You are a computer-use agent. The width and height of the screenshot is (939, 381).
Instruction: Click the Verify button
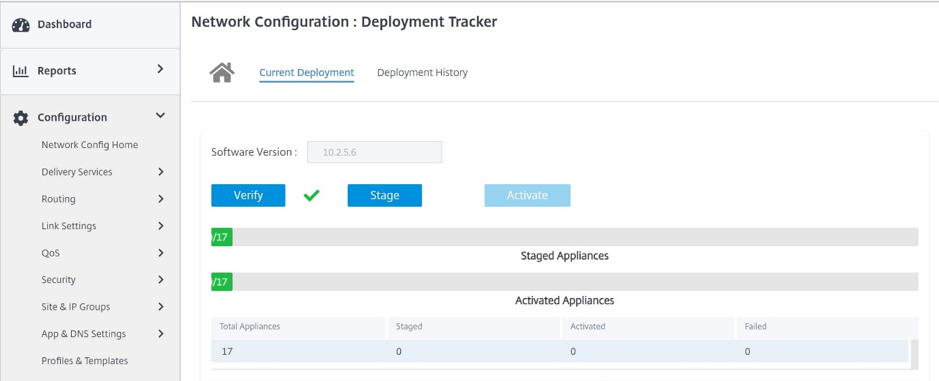[249, 195]
